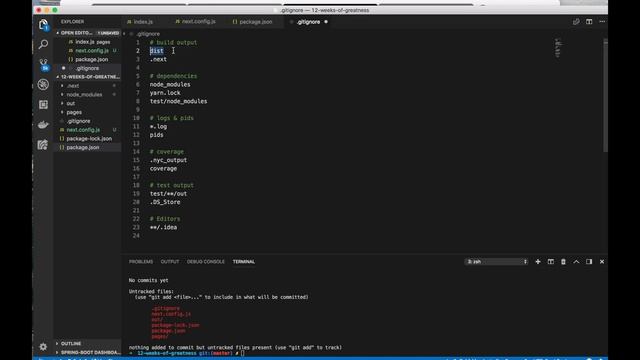640x360 pixels.
Task: Click the .gitignore breadcrumb above editor
Action: tap(148, 34)
